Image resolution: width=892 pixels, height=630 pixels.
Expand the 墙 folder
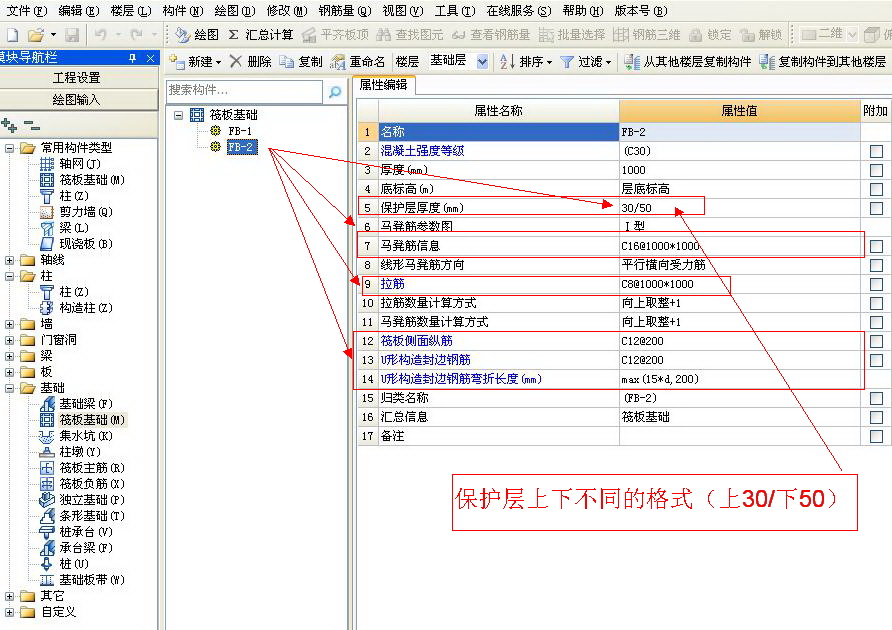(9, 324)
